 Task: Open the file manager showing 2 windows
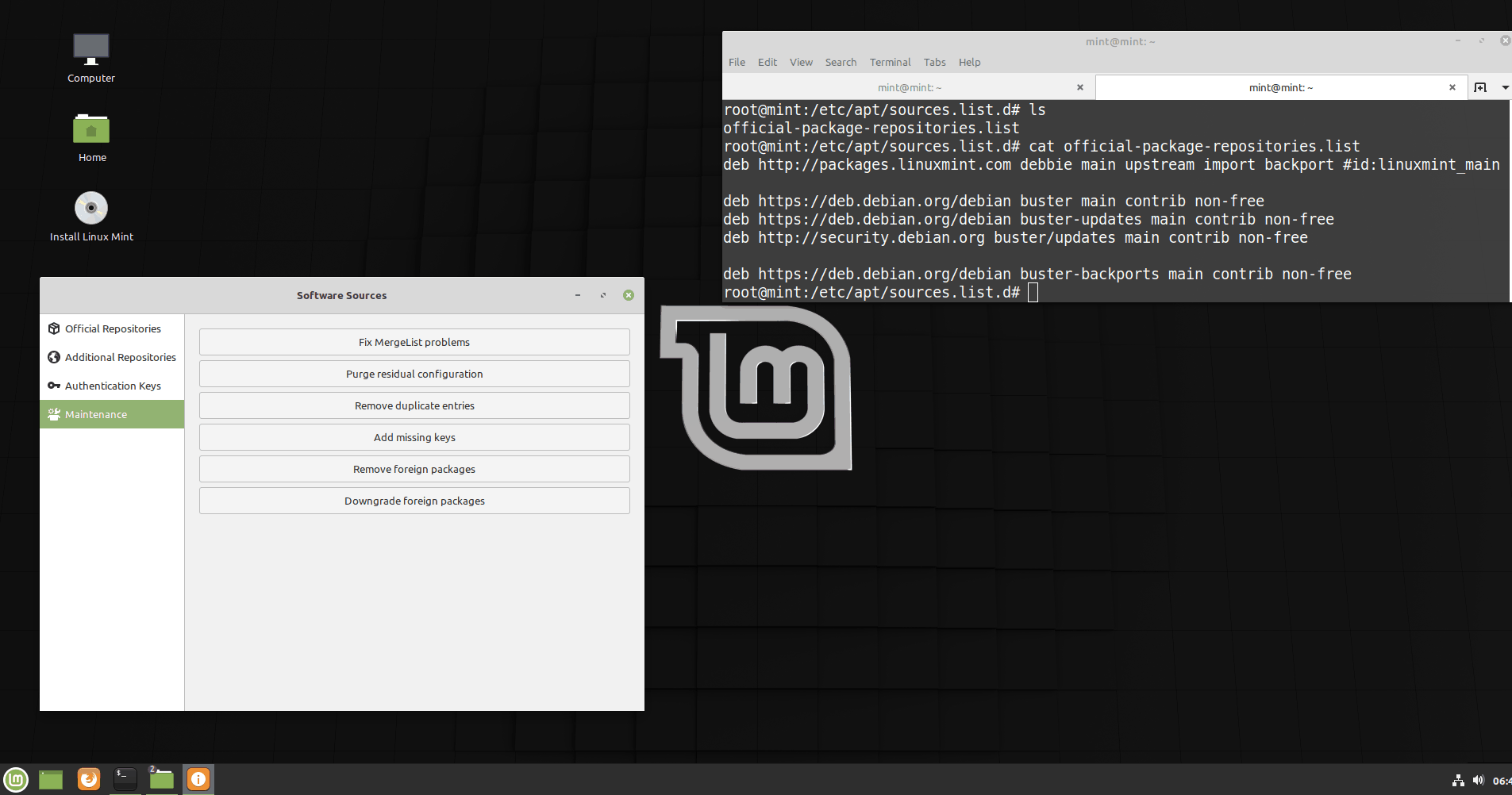tap(161, 779)
